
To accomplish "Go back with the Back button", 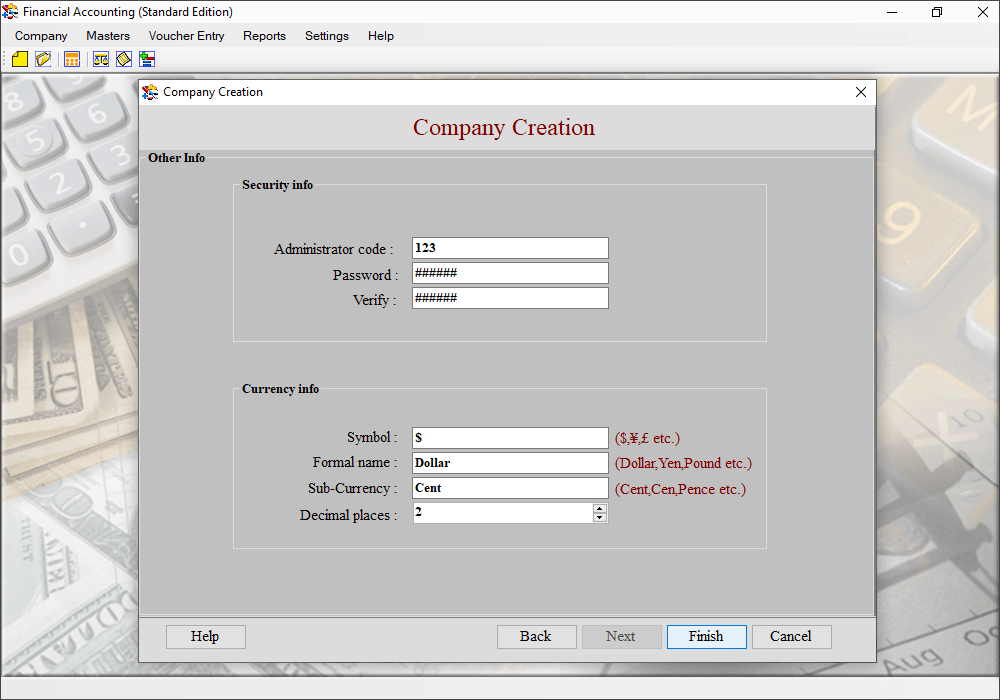I will click(x=536, y=636).
